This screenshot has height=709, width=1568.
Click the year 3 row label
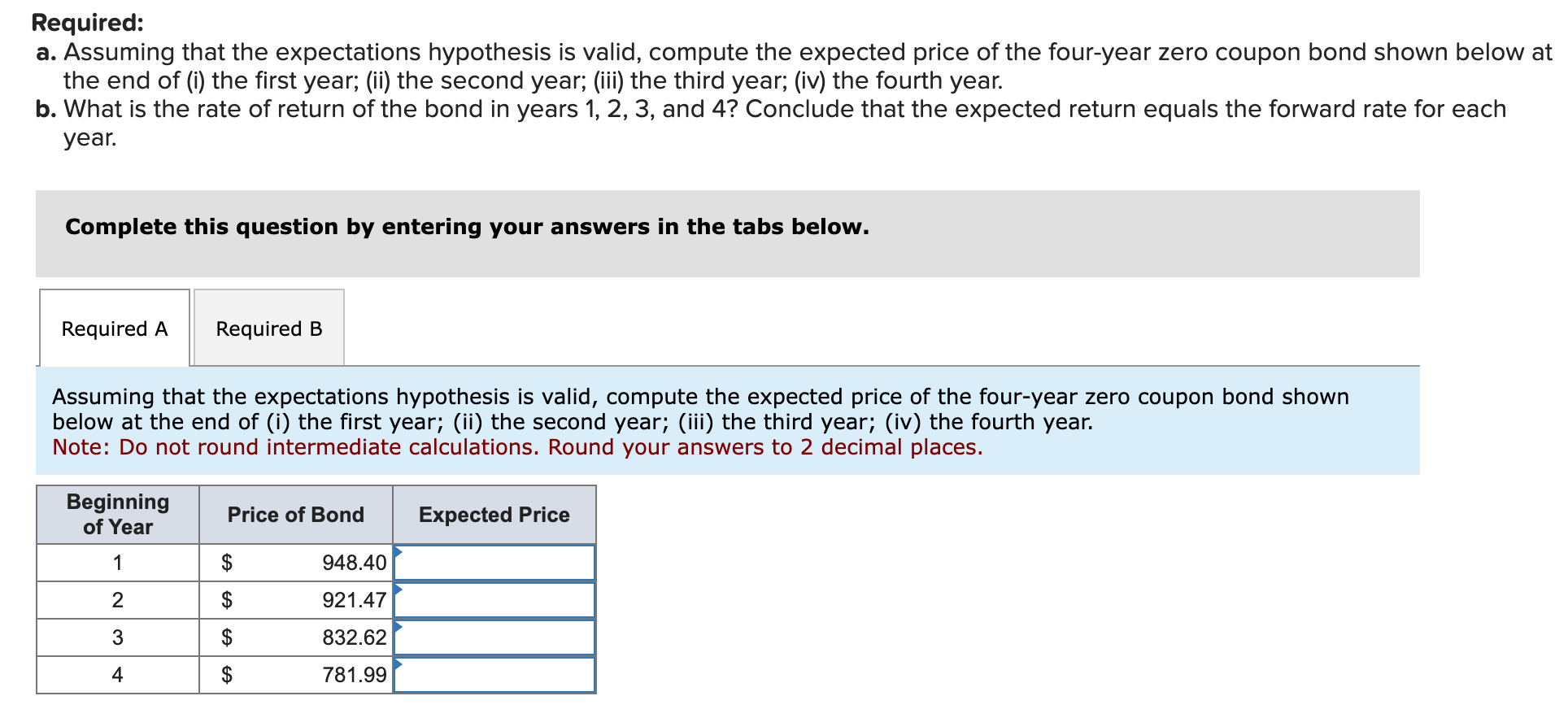[118, 637]
